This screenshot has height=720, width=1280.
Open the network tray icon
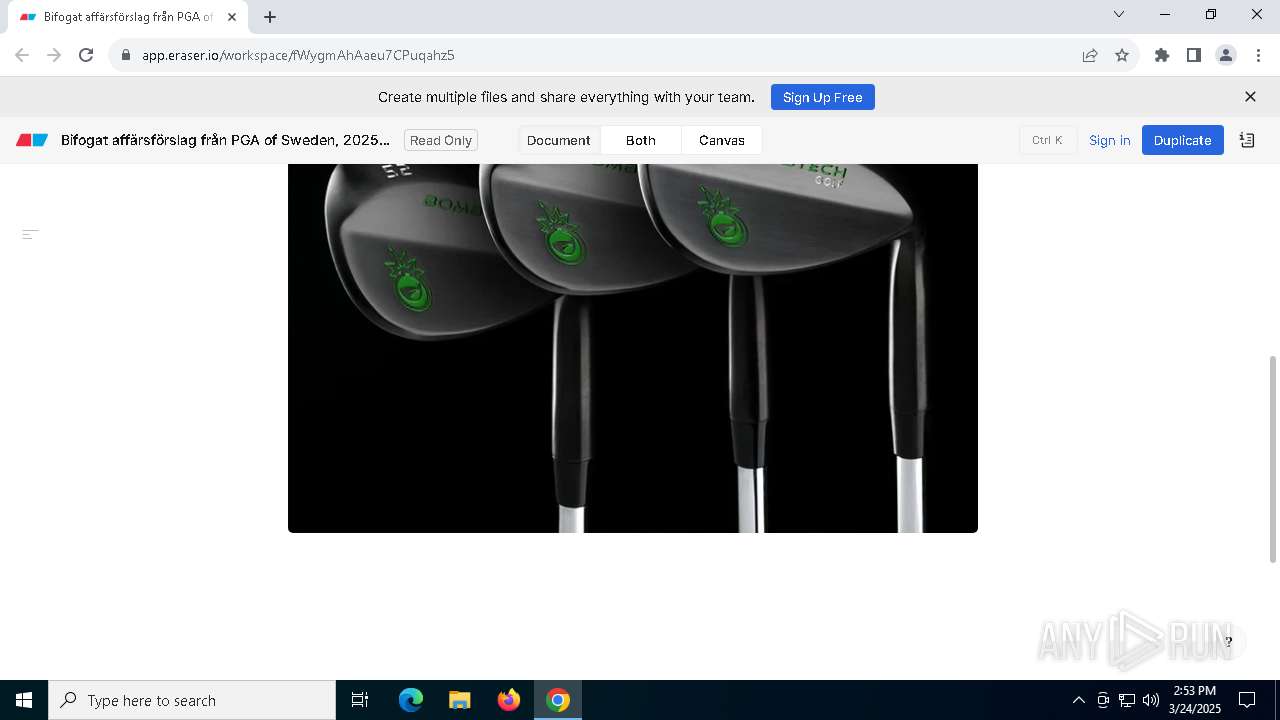tap(1127, 700)
